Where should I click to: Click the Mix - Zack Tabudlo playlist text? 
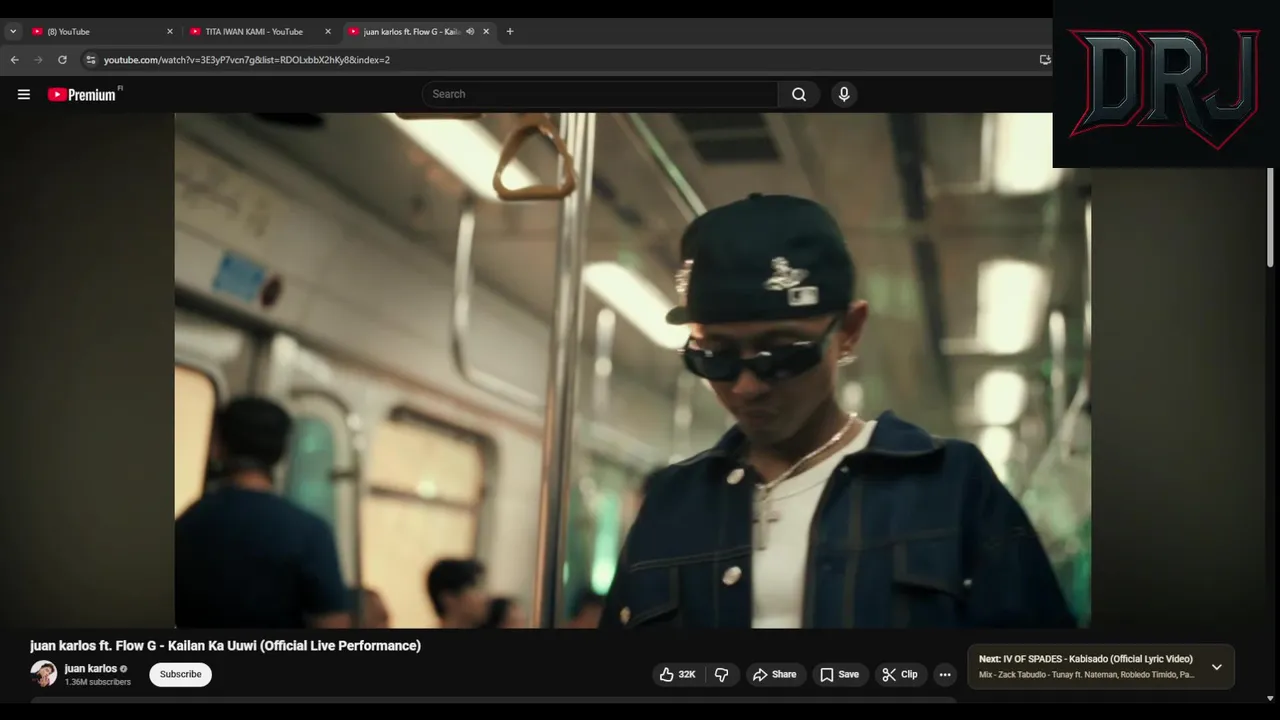(1087, 675)
